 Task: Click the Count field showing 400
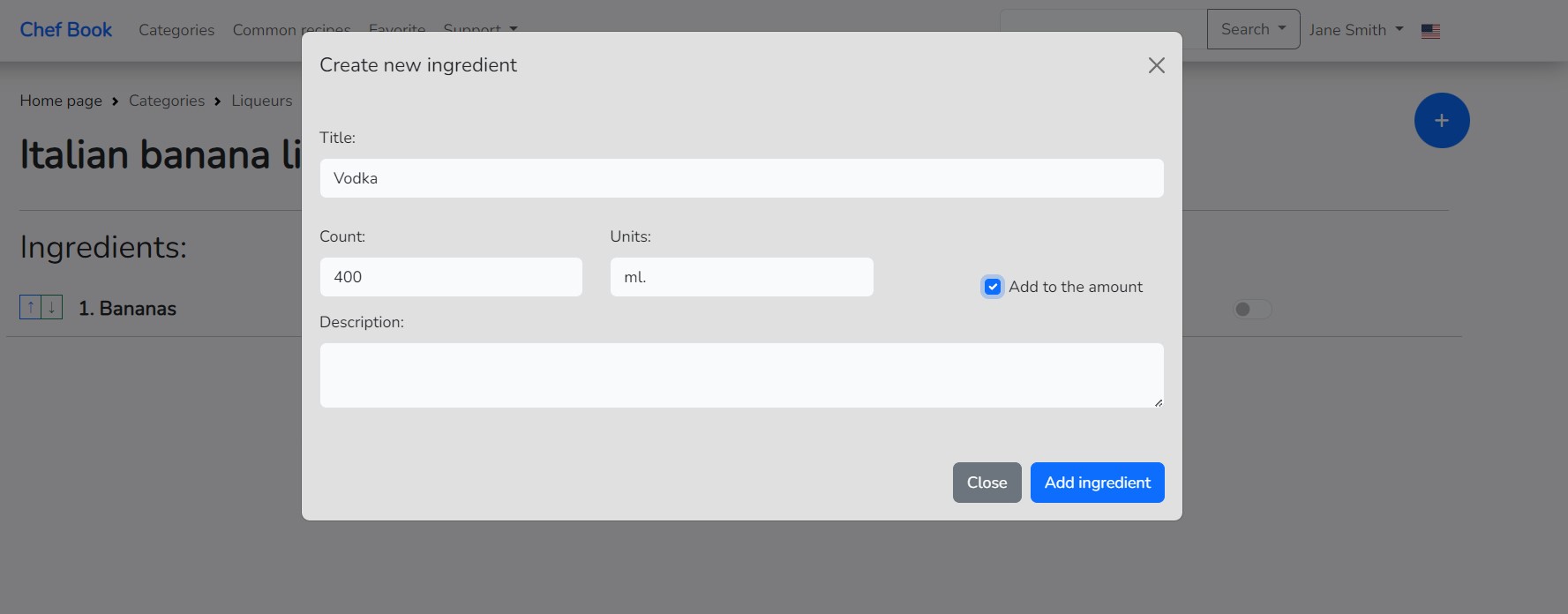pos(450,277)
